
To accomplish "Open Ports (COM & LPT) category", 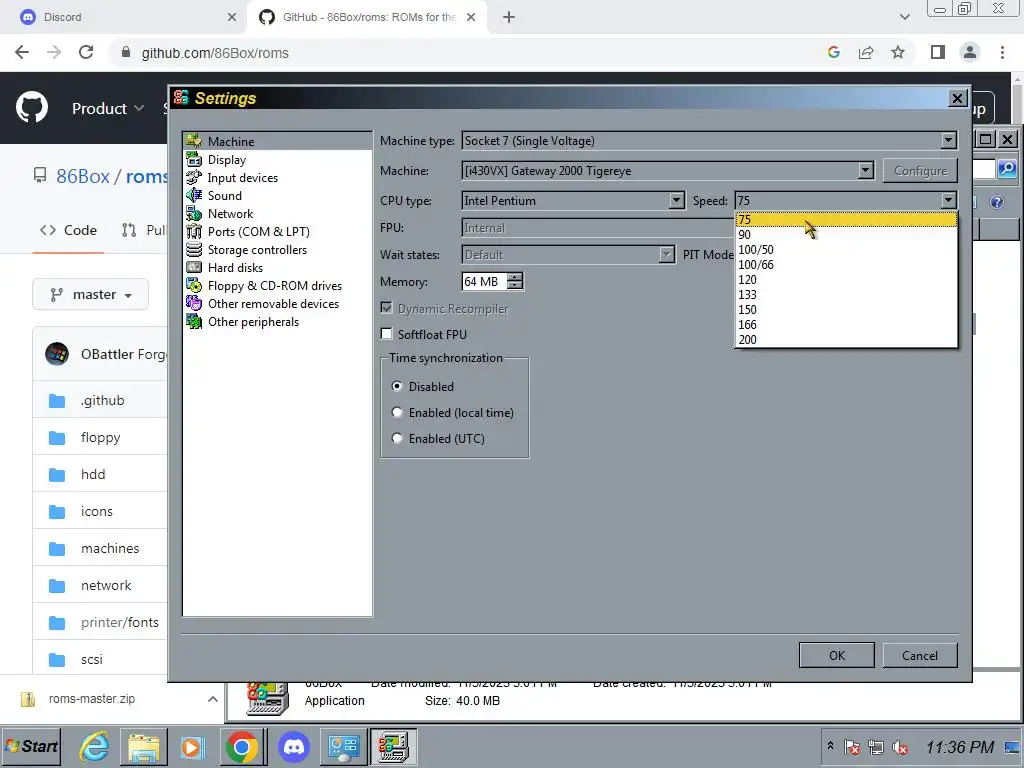I will tap(258, 231).
